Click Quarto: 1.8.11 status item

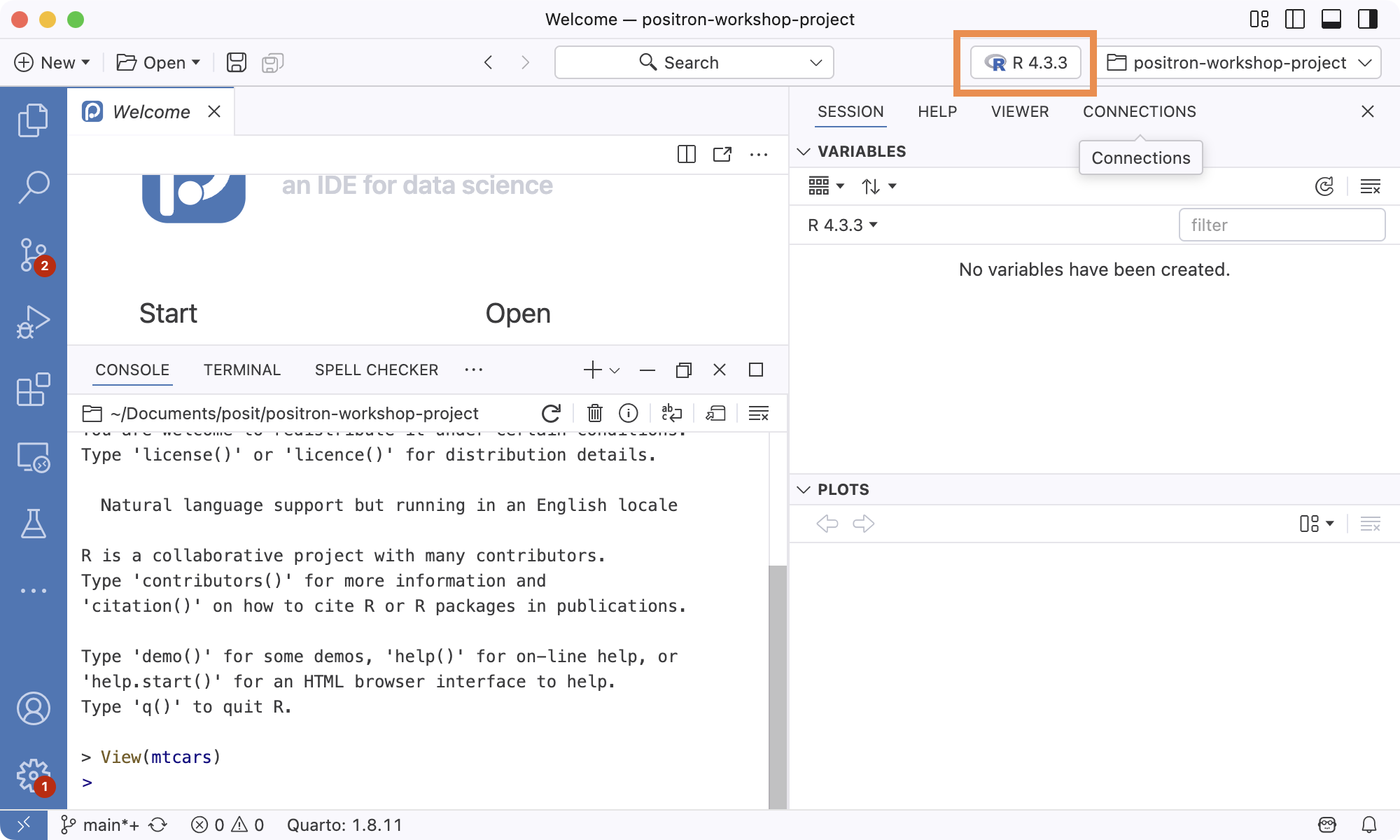344,825
